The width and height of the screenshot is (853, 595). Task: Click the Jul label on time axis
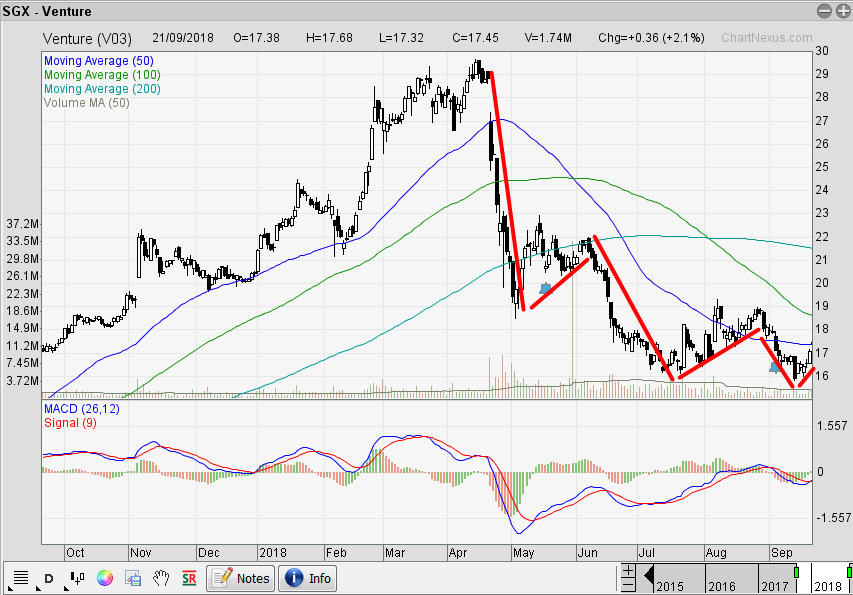(x=646, y=553)
